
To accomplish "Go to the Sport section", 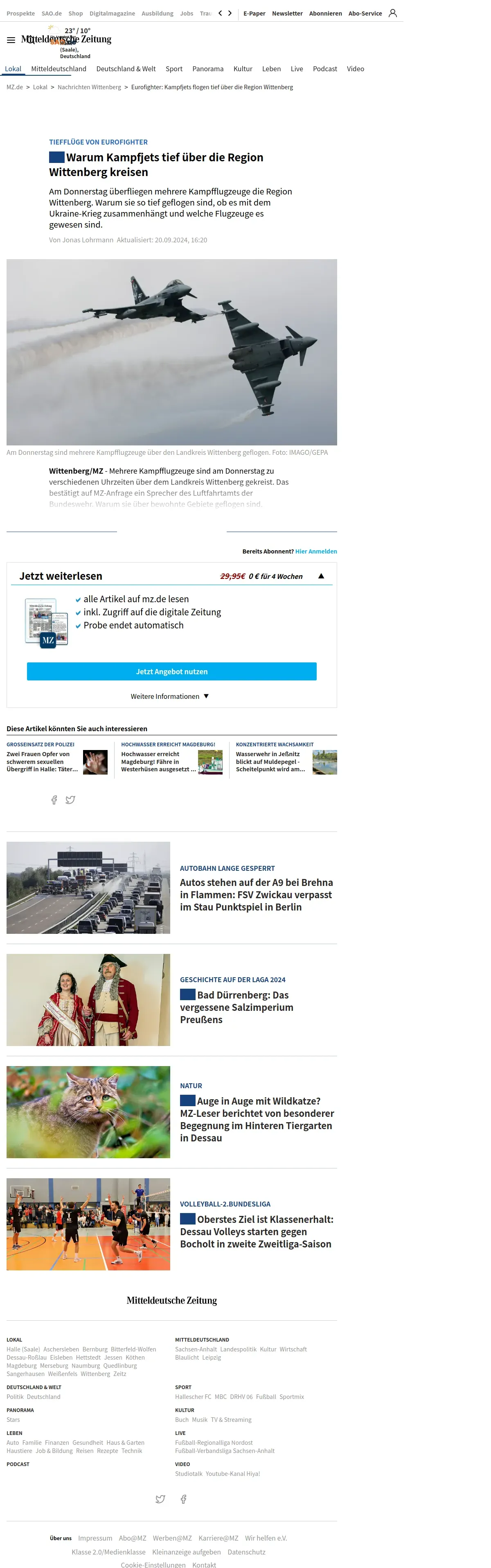I will click(174, 69).
